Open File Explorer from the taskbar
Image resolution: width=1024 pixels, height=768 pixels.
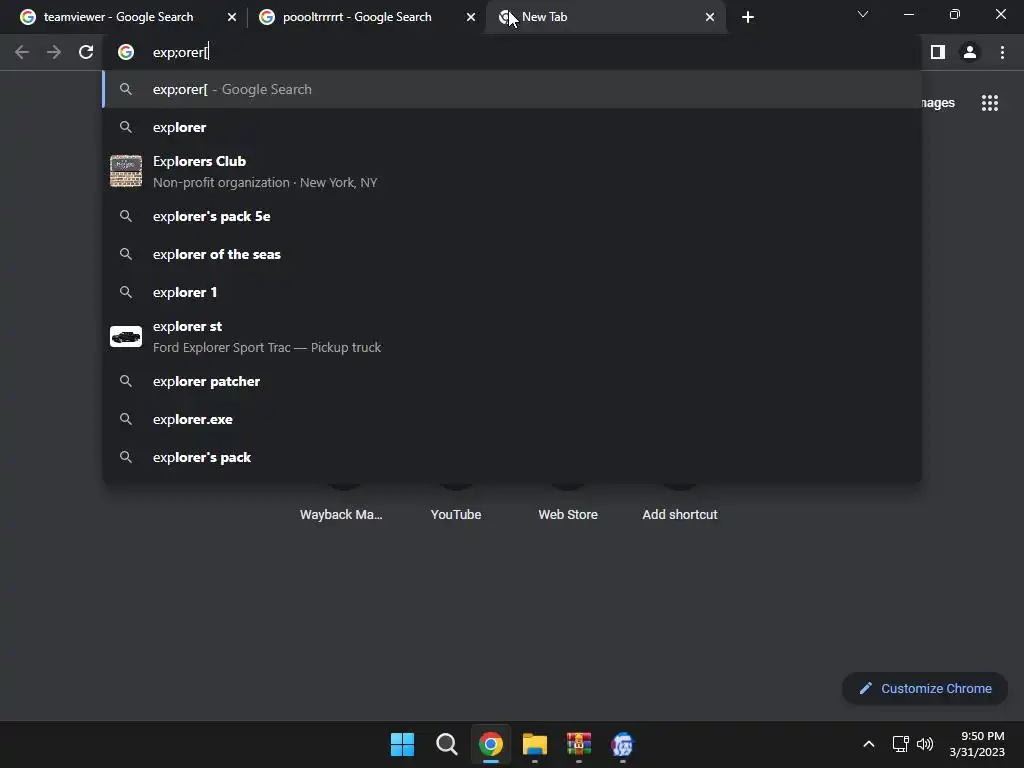535,744
